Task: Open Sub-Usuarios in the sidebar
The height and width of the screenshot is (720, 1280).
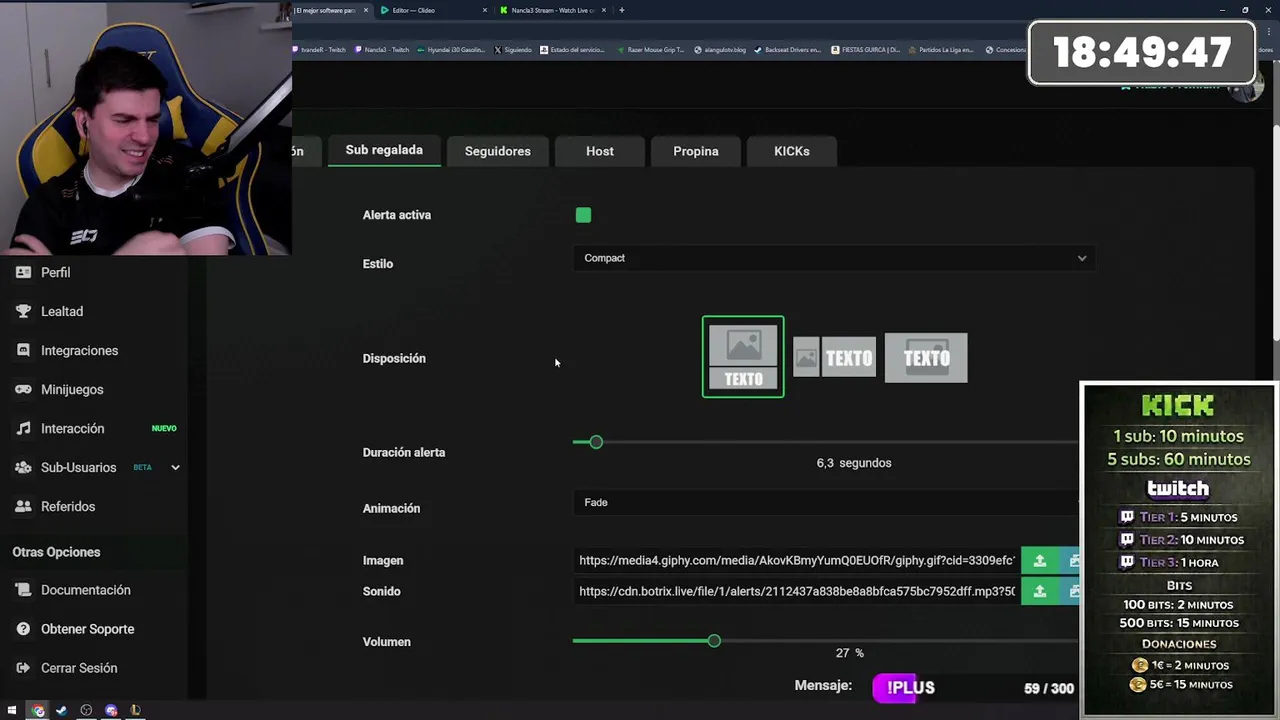Action: pyautogui.click(x=66, y=467)
